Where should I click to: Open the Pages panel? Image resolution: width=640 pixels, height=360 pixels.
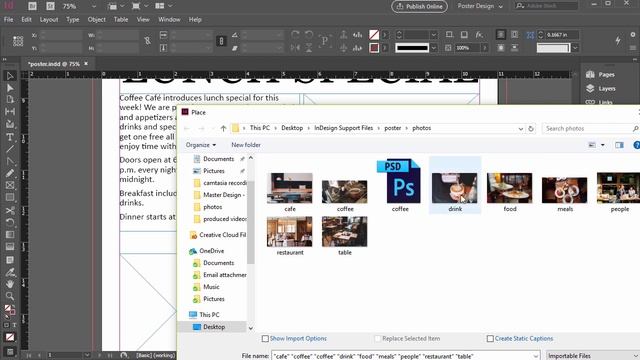click(600, 75)
